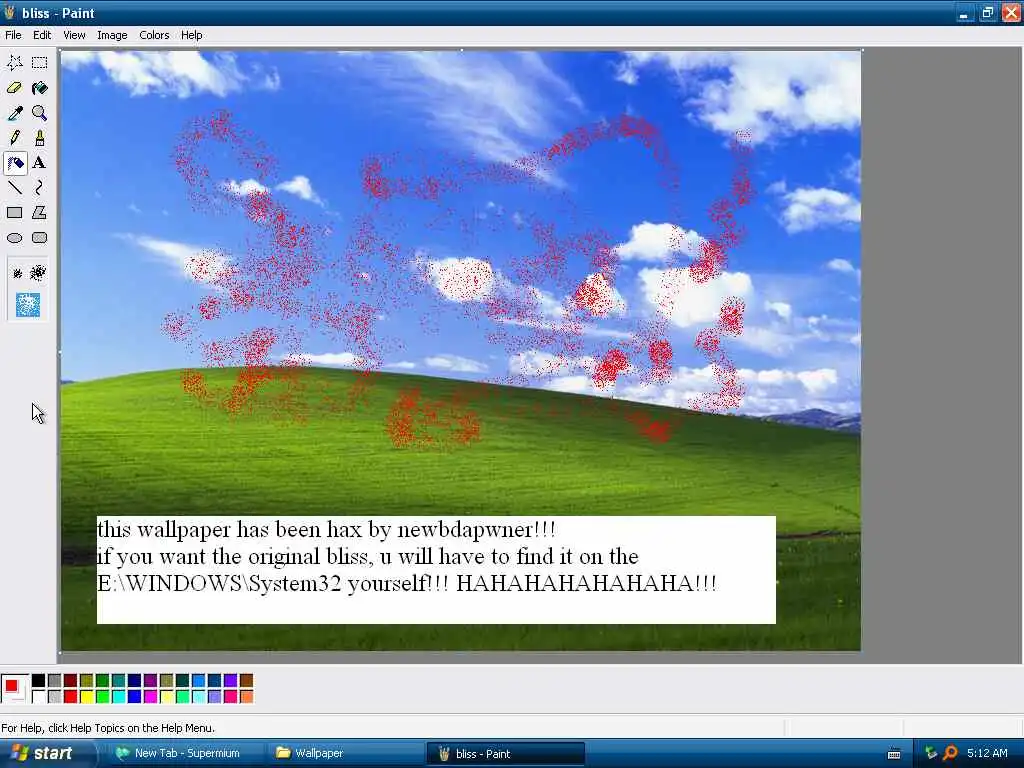
Task: Choose the medium airbrush spray size
Action: 38,273
